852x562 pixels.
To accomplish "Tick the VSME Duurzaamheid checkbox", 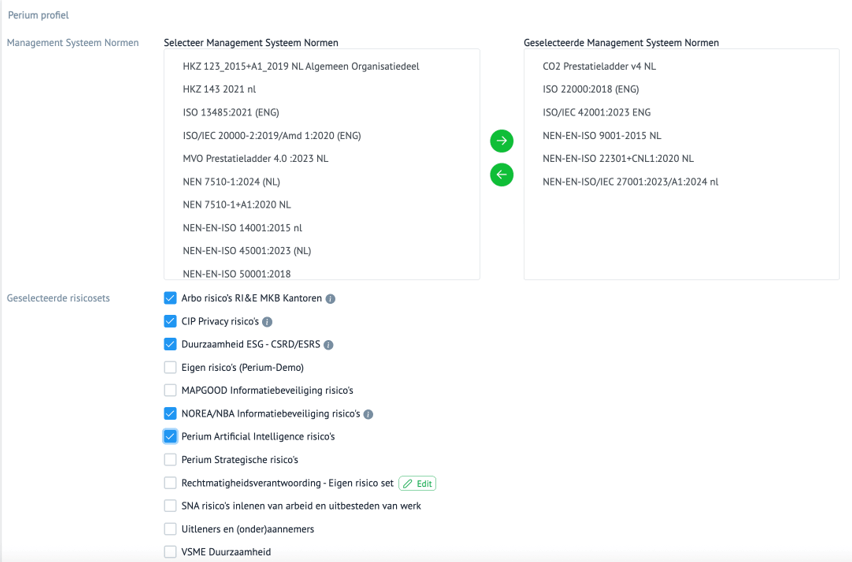I will coord(170,552).
